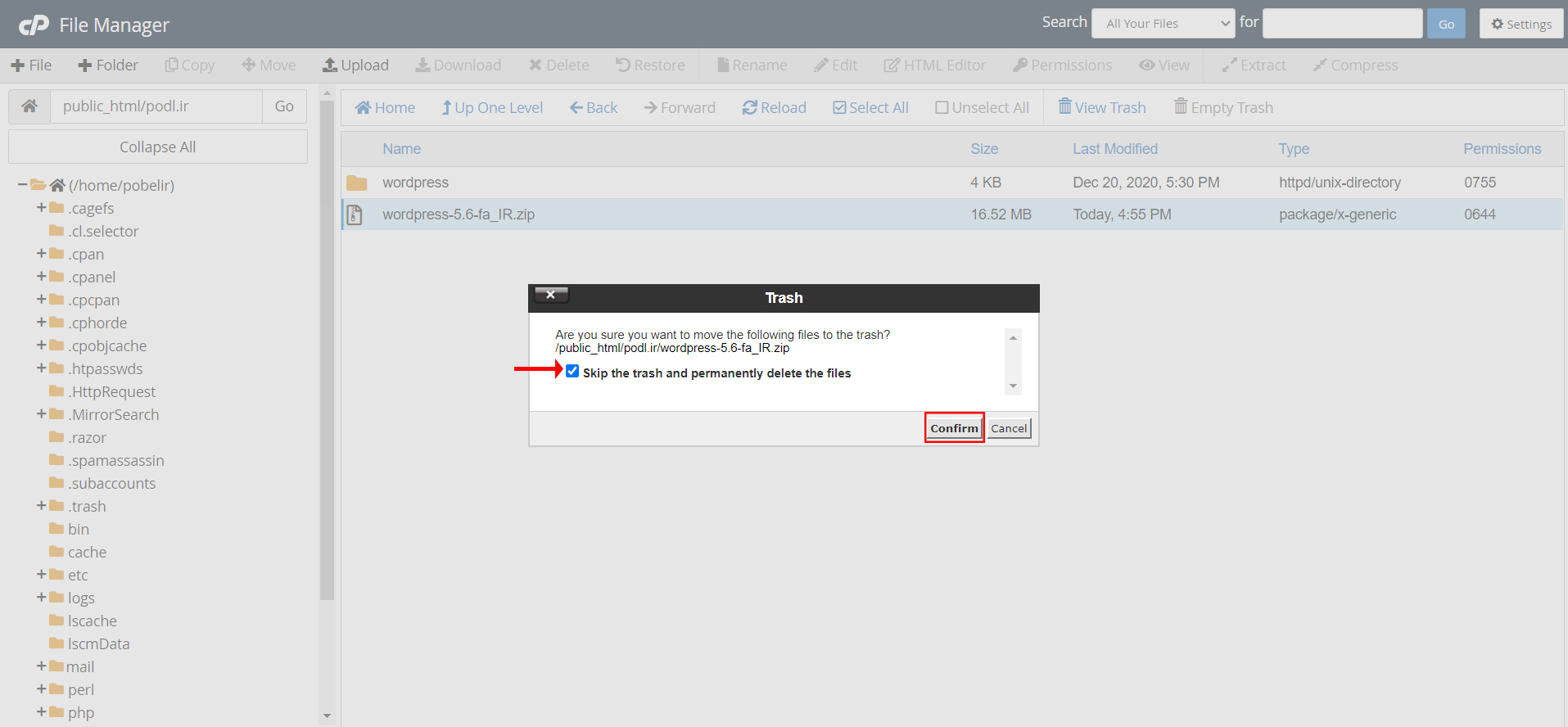Click the Download toolbar button

tap(459, 65)
